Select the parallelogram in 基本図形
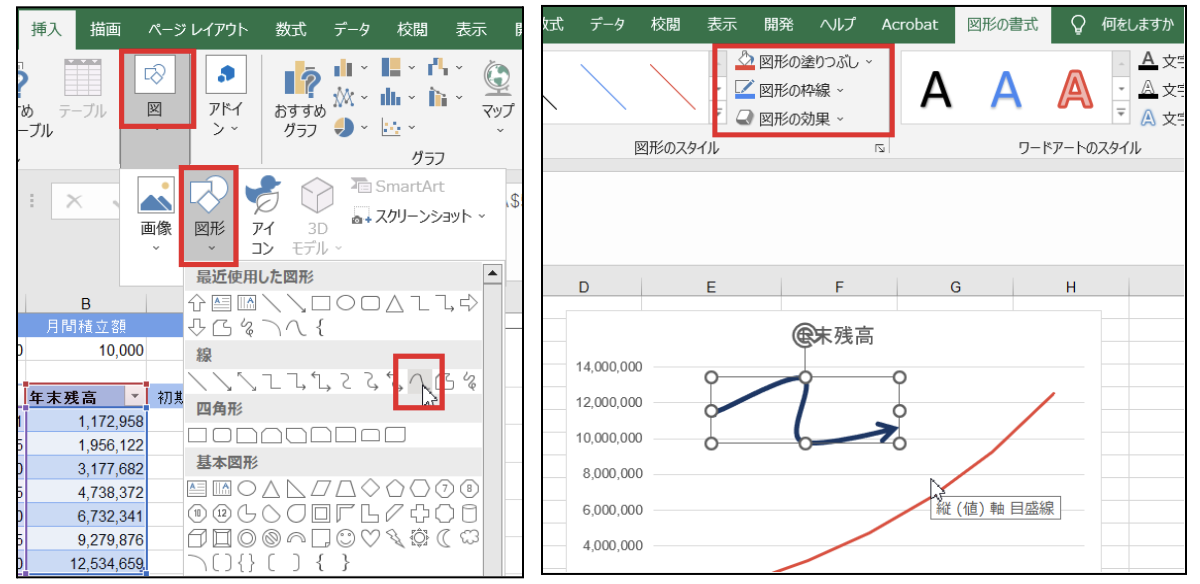The height and width of the screenshot is (584, 1200). pos(320,488)
